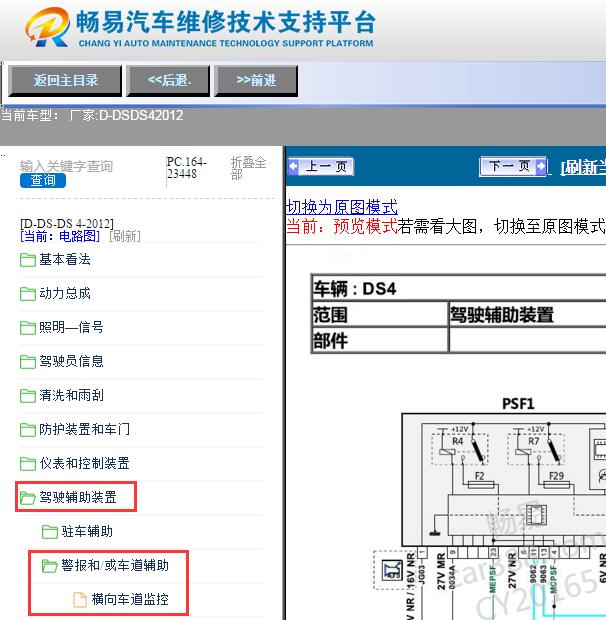
Task: Click the 厂家:D-DSDS42012 vehicle text
Action: 126,115
